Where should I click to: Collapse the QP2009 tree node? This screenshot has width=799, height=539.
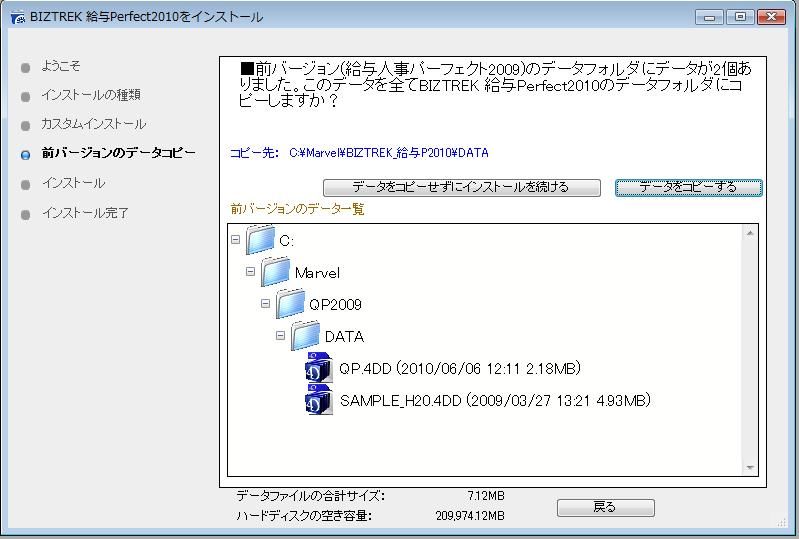[x=265, y=304]
